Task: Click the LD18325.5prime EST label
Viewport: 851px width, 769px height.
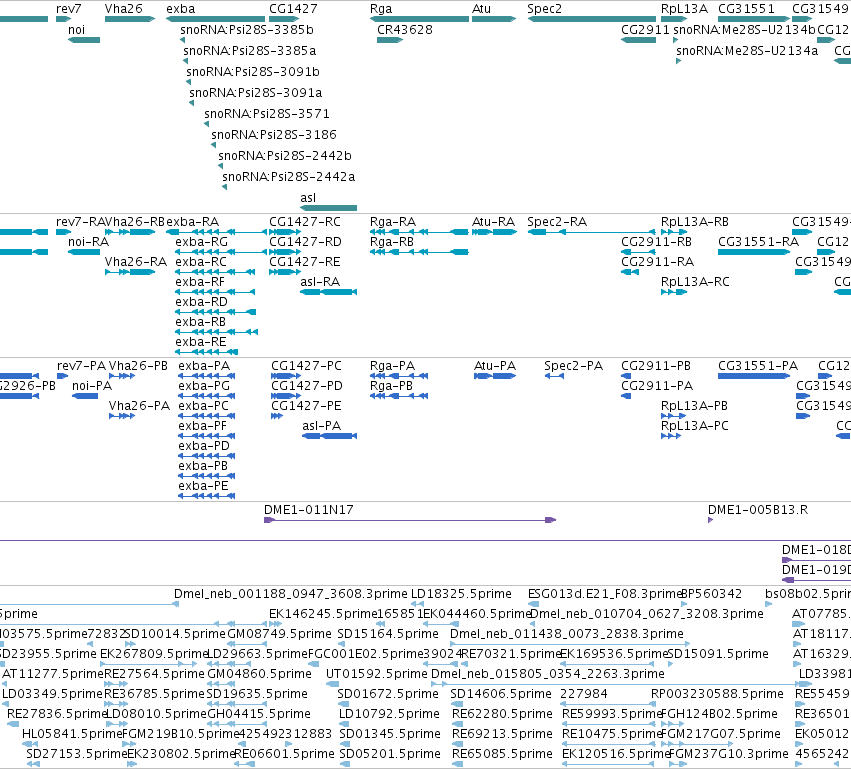Action: [x=461, y=594]
